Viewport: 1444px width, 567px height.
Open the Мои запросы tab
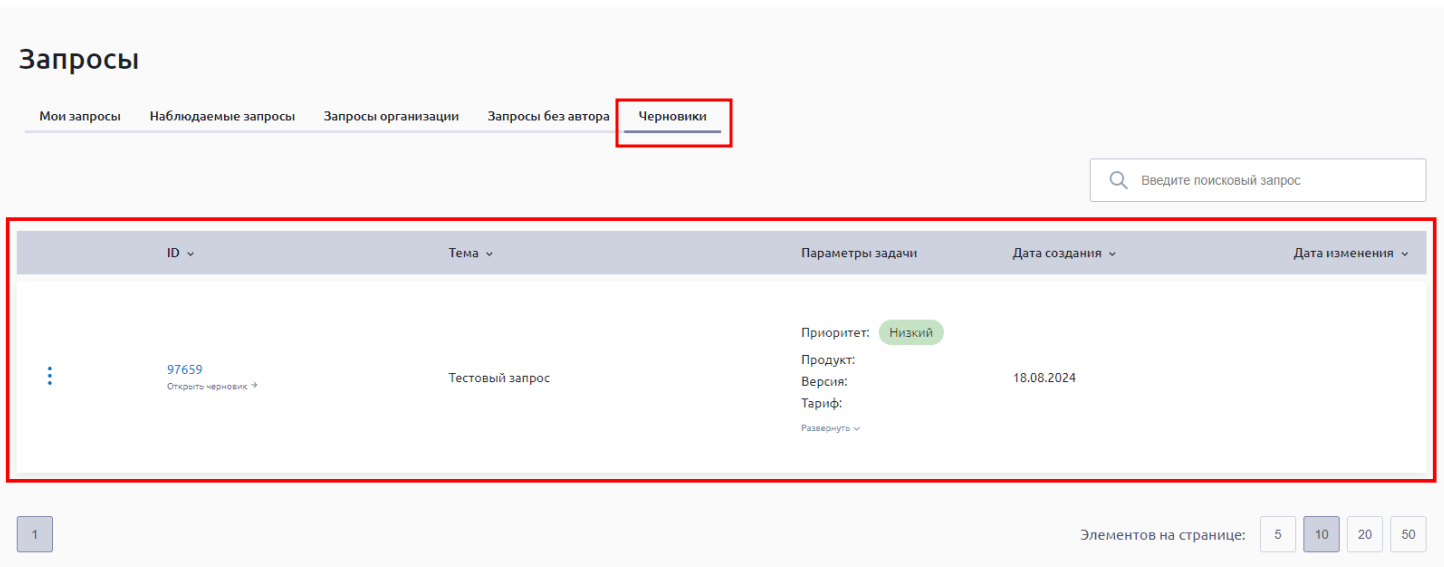[80, 116]
